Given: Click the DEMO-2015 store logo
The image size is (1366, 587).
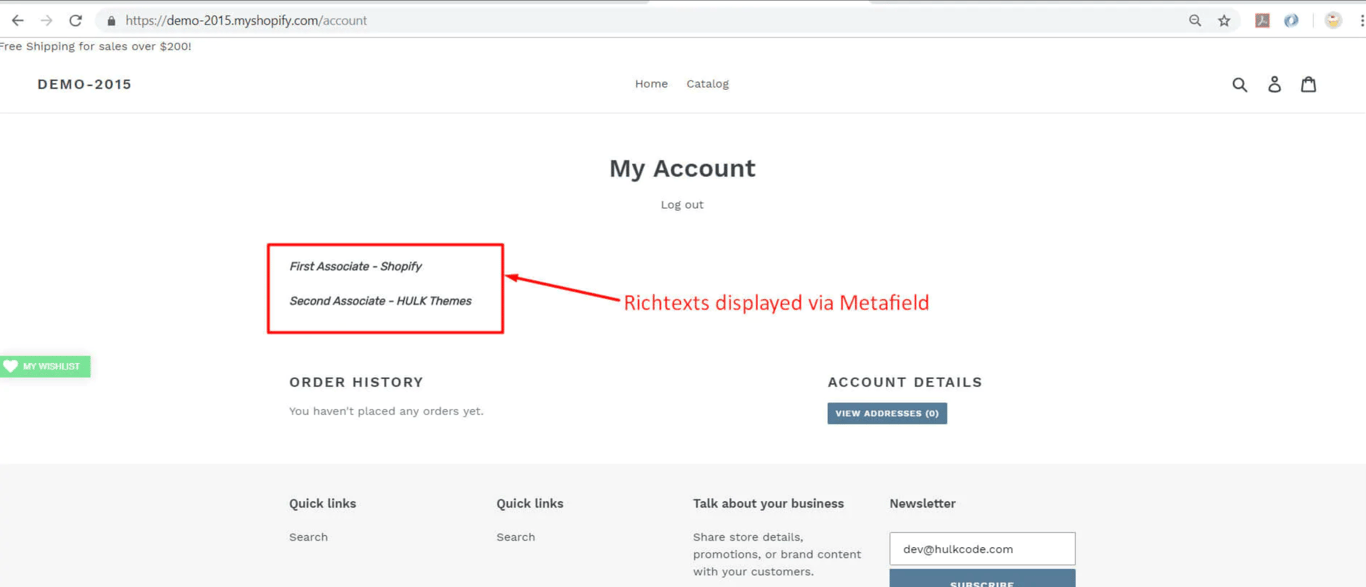Looking at the screenshot, I should coord(85,85).
